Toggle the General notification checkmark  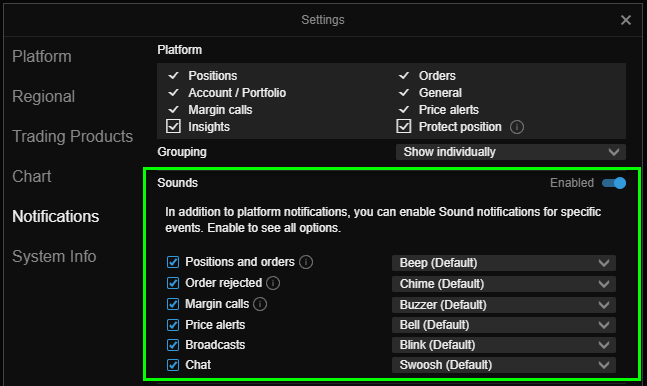coord(404,92)
